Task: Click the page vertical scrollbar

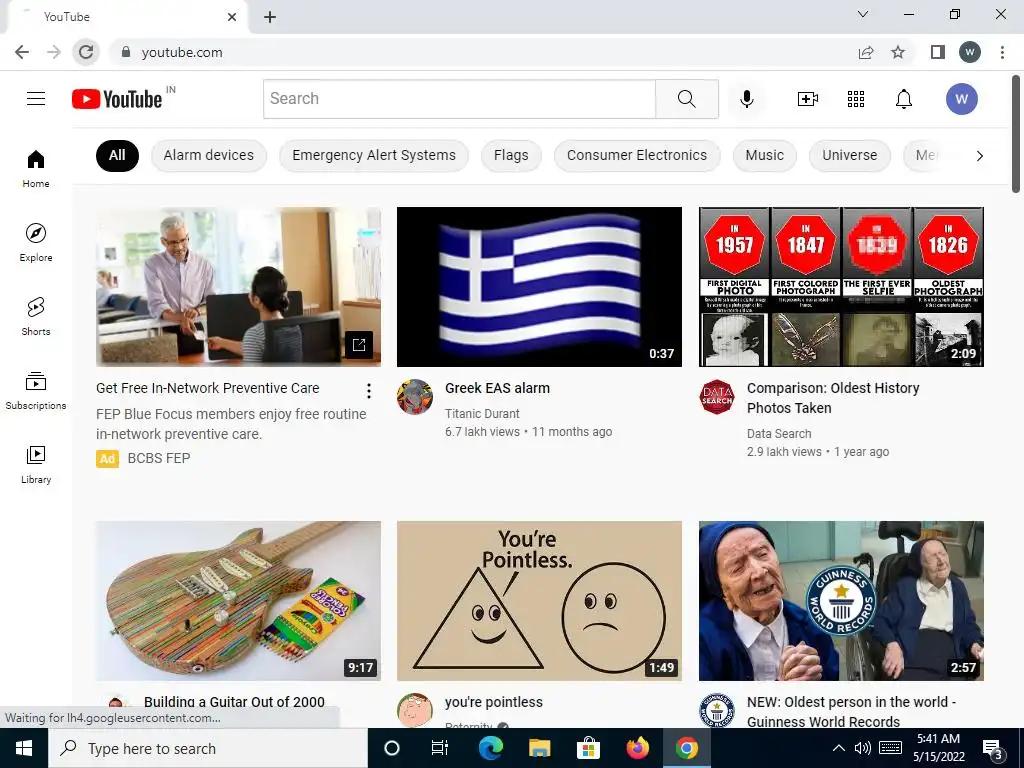Action: [1016, 134]
